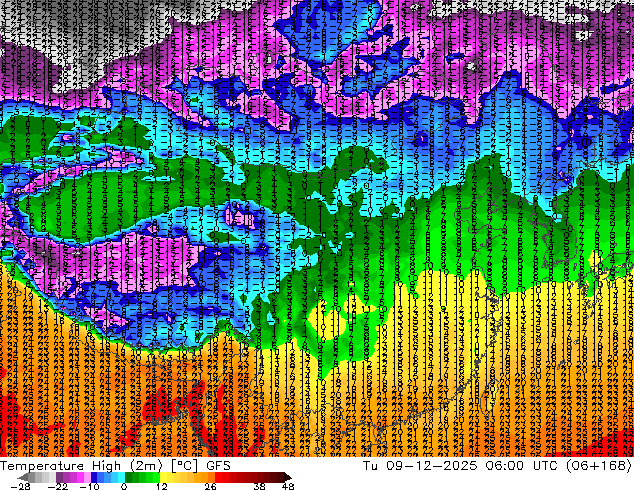Click the dark right arrow end of the color scale

point(287,477)
